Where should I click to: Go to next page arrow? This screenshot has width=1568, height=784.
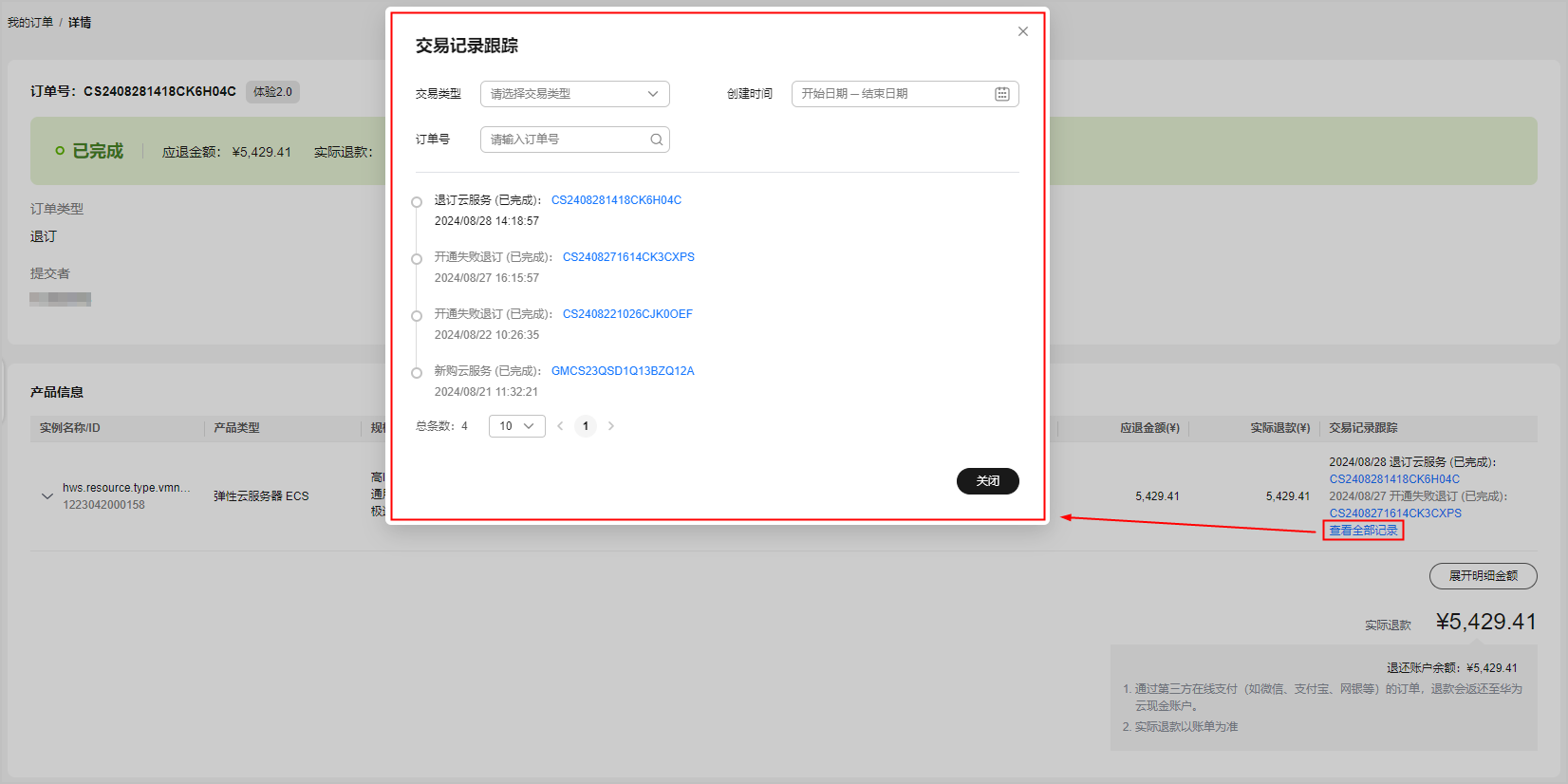(611, 426)
